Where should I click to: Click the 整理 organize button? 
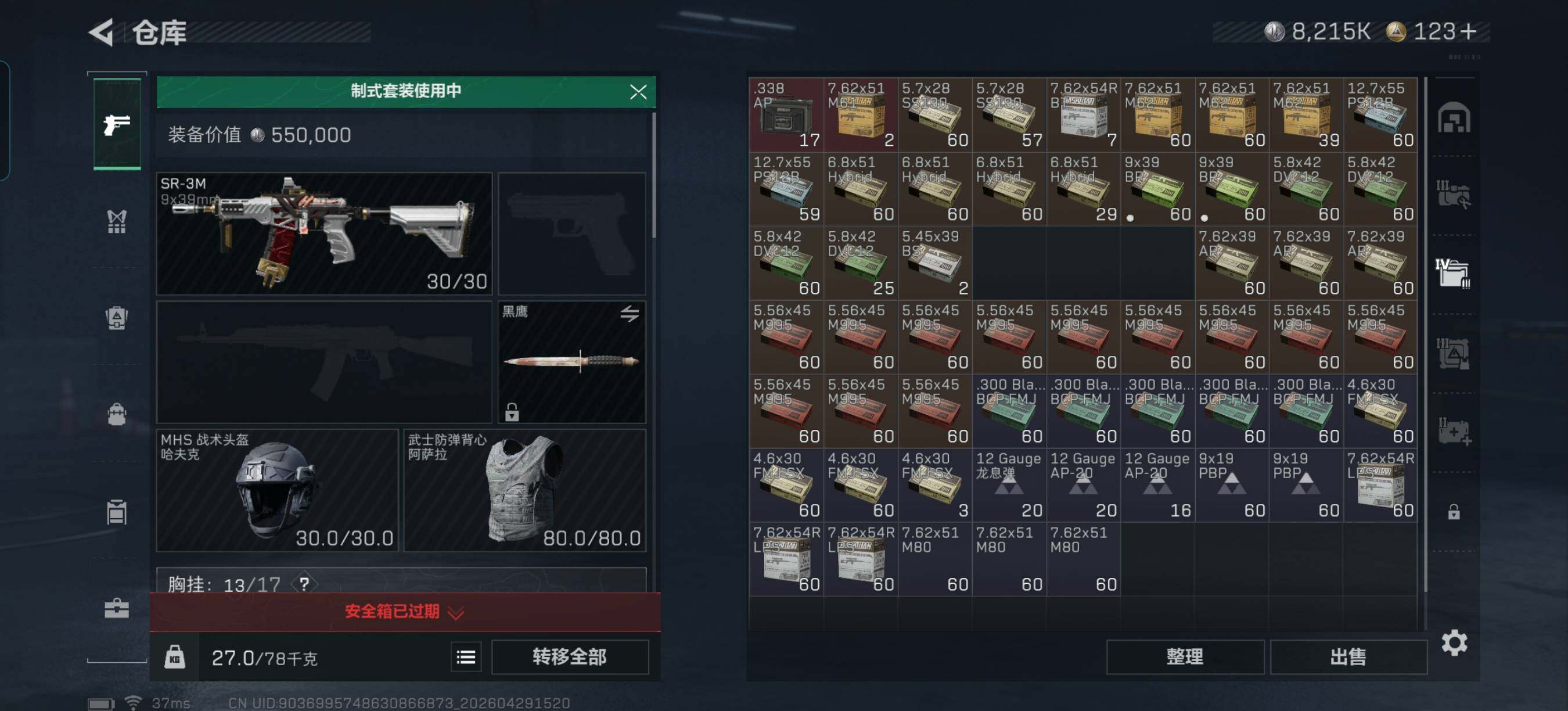click(1185, 657)
